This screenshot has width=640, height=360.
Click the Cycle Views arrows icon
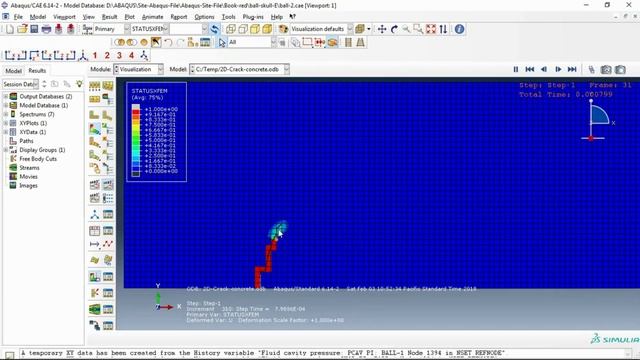tap(443, 29)
